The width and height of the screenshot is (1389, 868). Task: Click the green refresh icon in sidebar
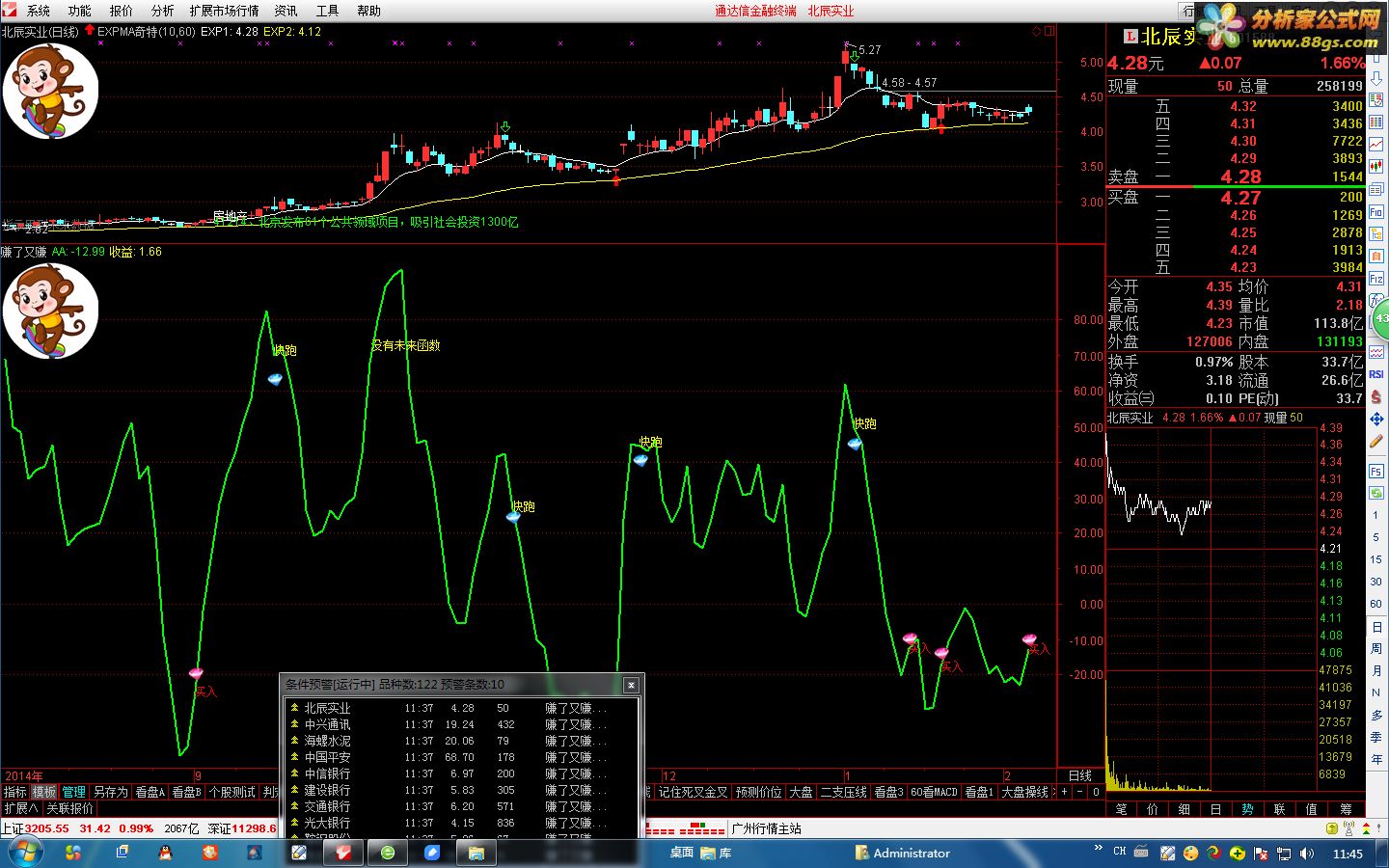1376,492
